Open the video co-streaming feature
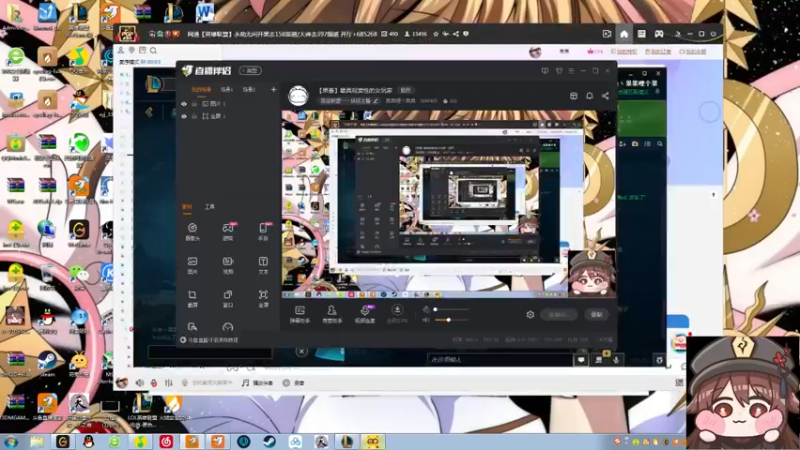Screen dimensions: 800x450 [365, 314]
